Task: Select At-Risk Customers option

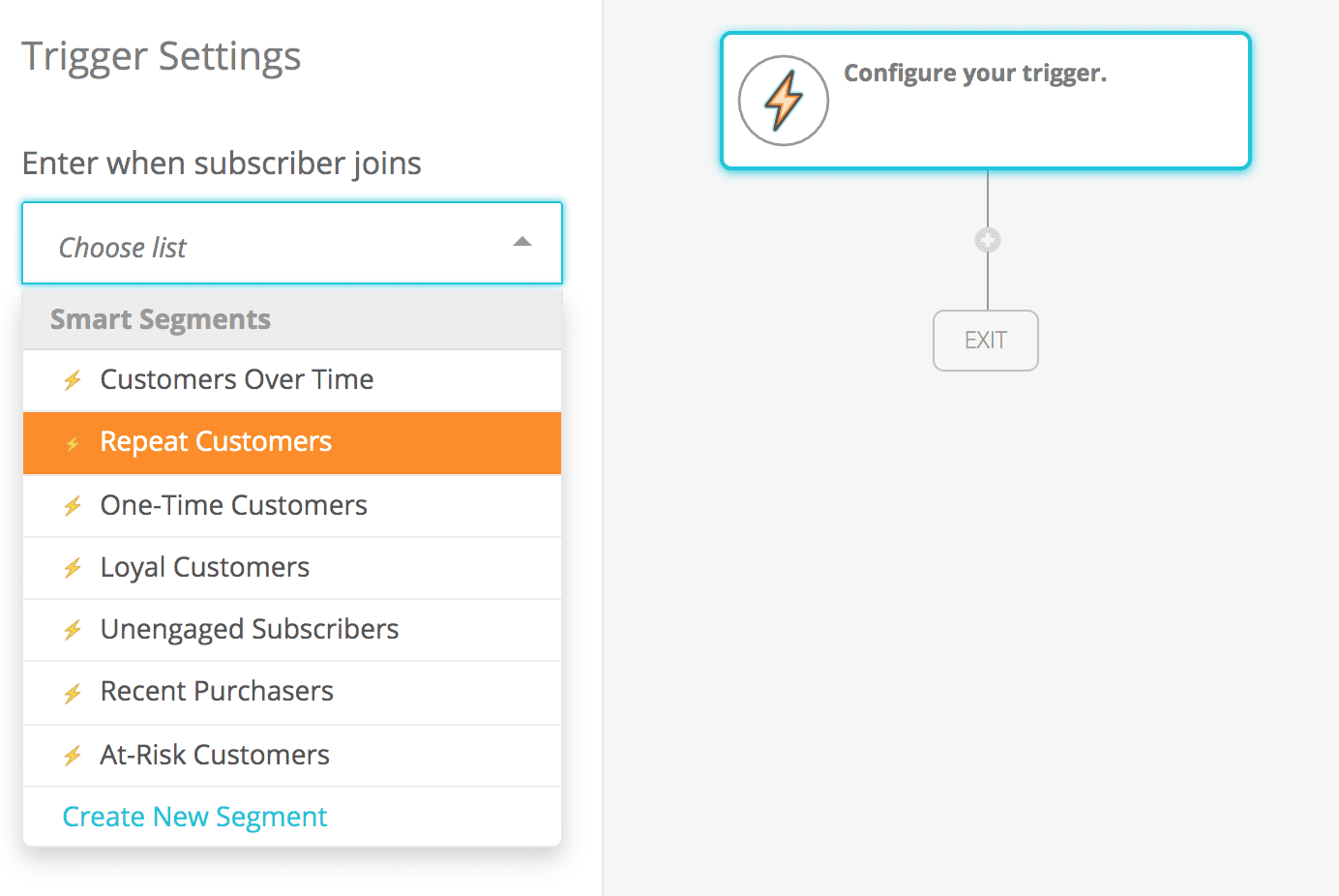Action: coord(215,756)
